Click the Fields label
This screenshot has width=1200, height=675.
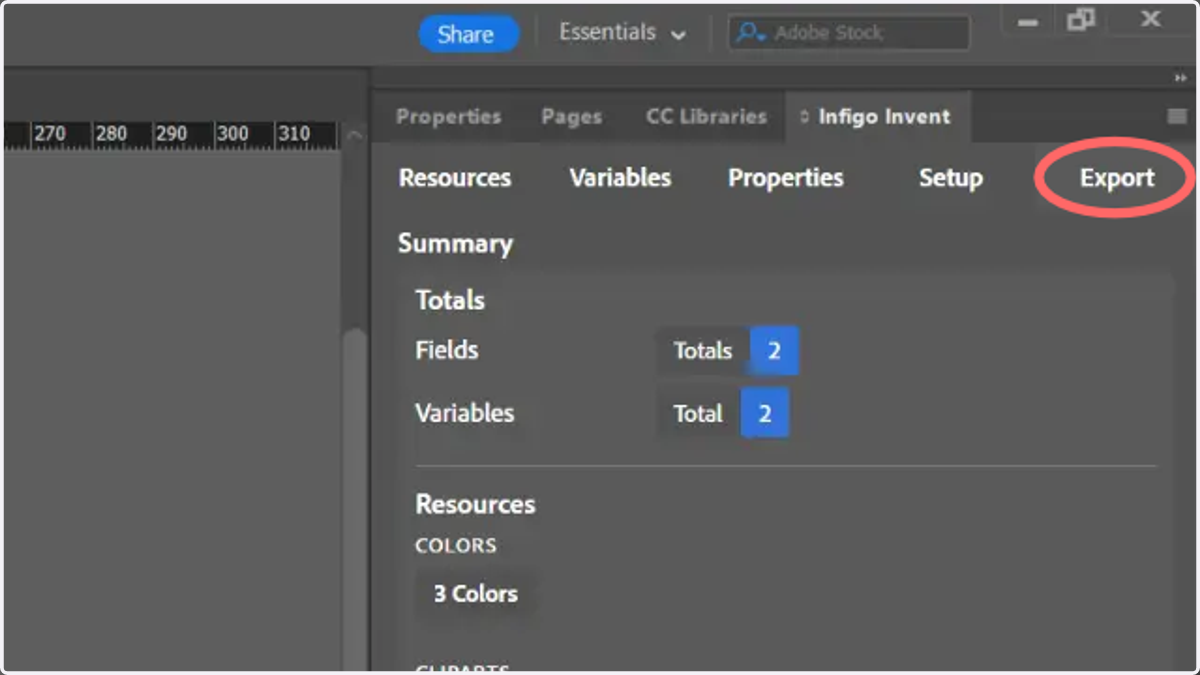pos(447,350)
